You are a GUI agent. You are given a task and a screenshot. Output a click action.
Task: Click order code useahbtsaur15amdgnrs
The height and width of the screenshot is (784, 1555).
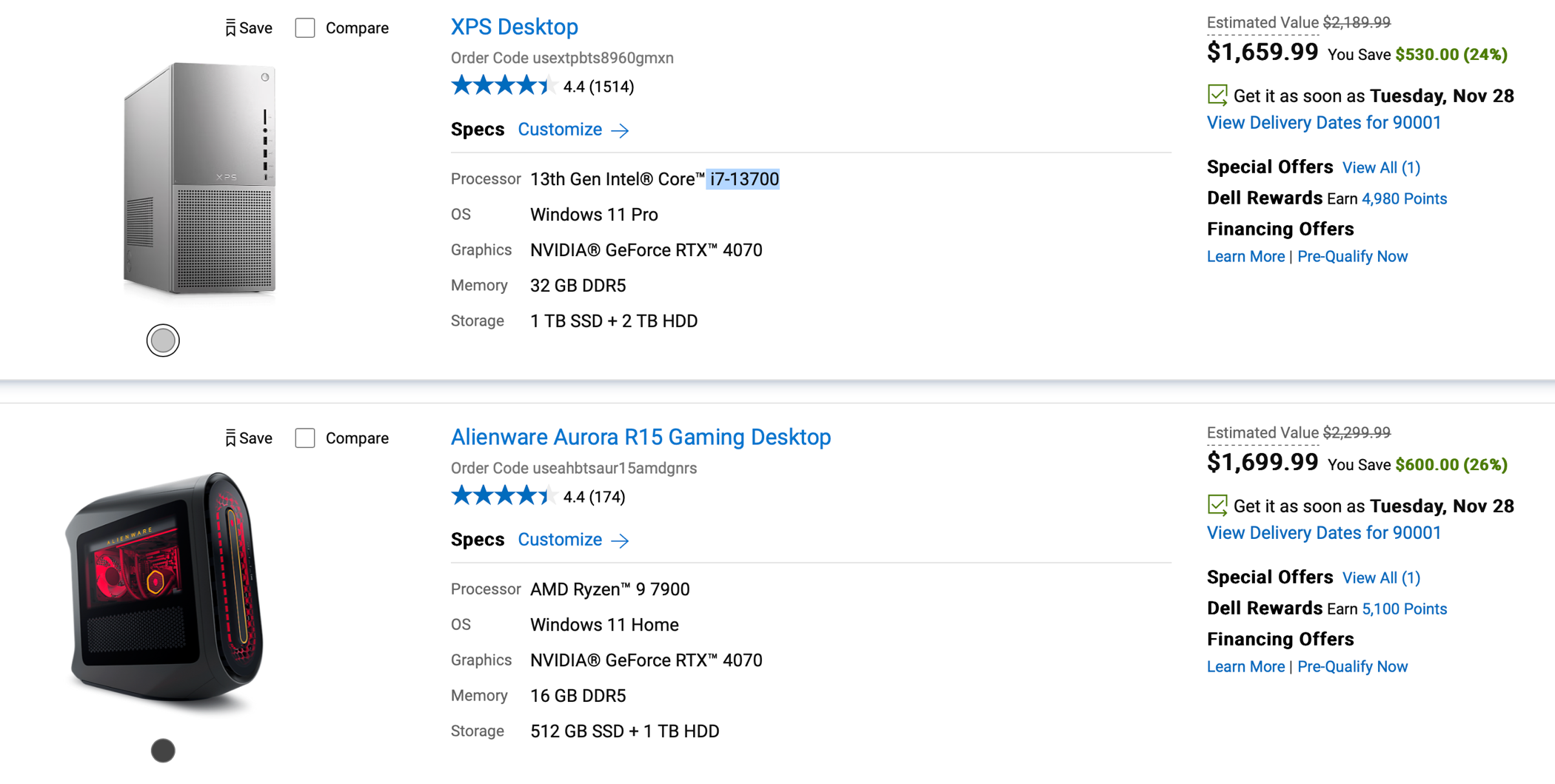[x=615, y=468]
